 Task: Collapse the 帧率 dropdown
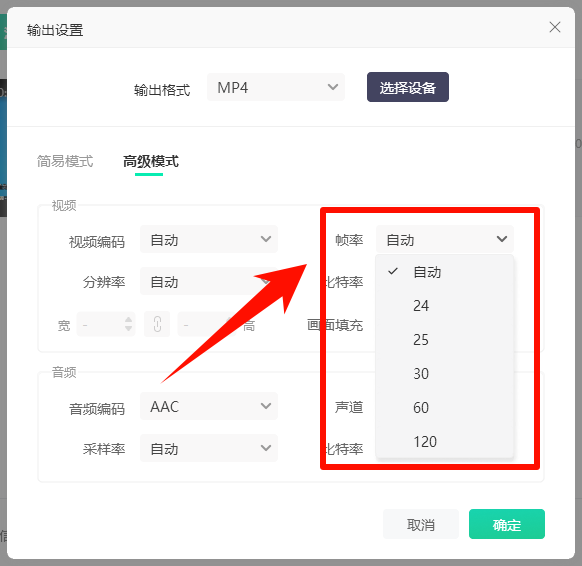(445, 239)
